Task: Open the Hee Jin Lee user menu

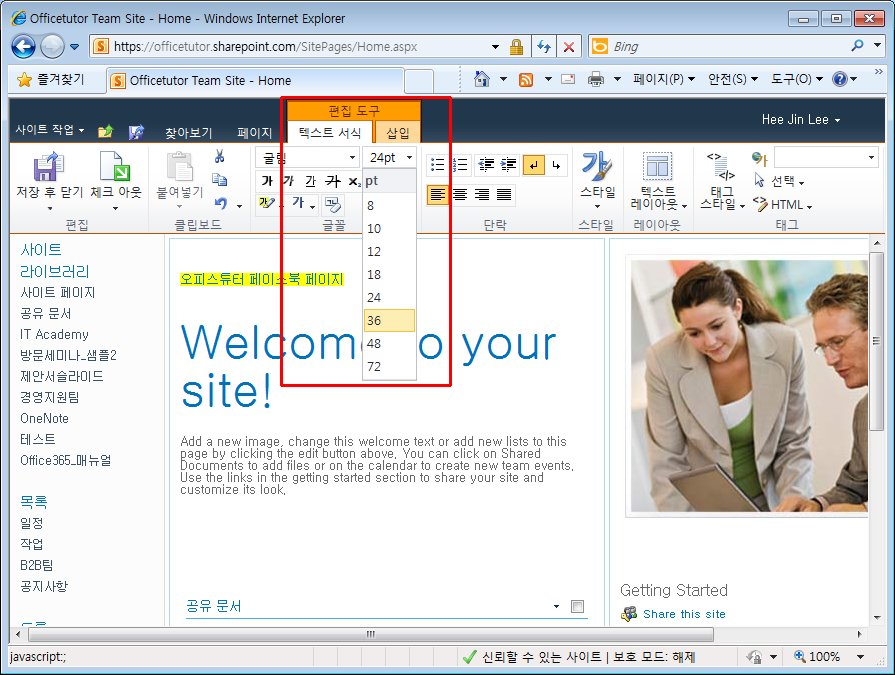Action: pyautogui.click(x=801, y=120)
